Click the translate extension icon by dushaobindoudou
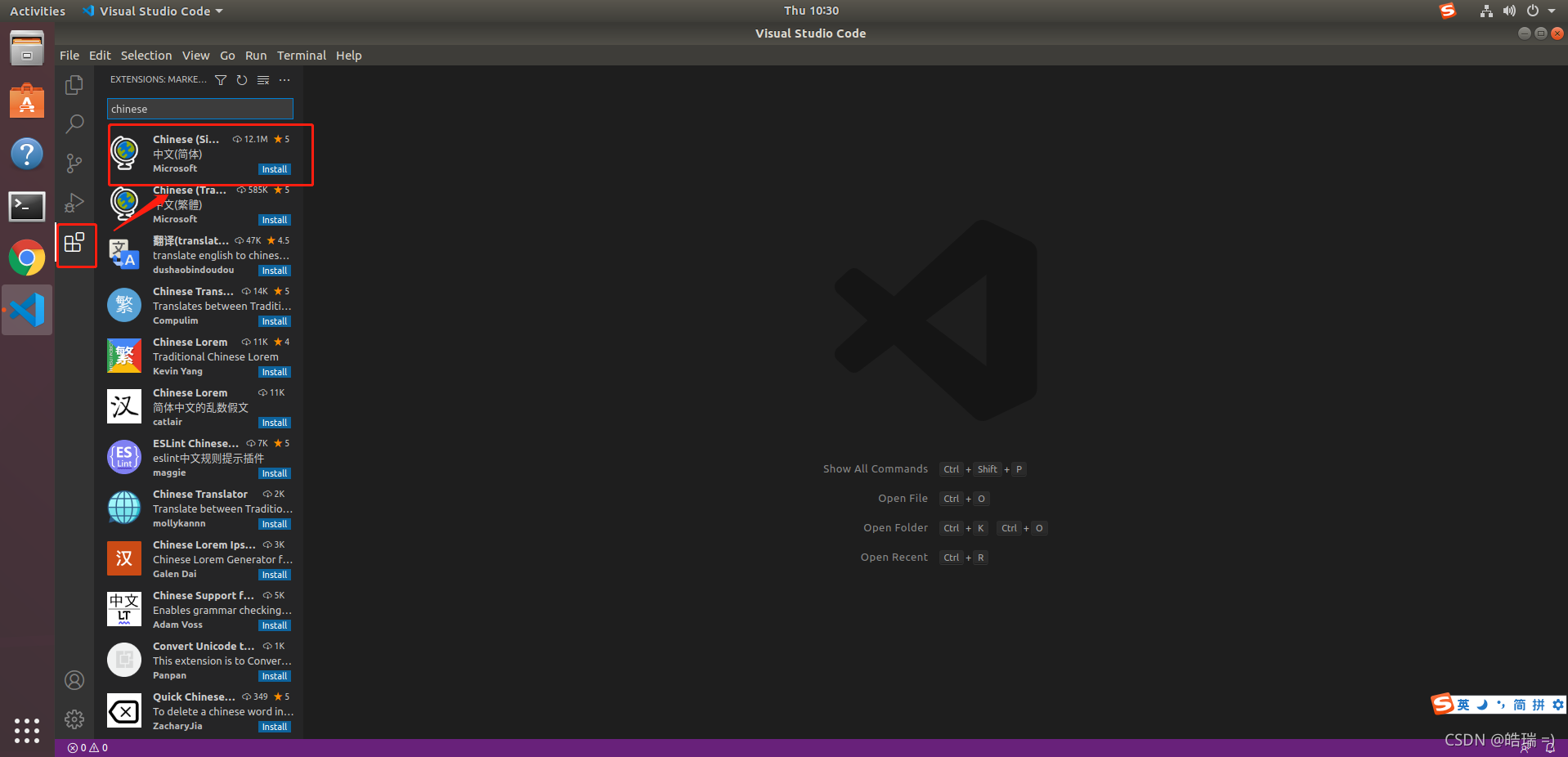Image resolution: width=1568 pixels, height=757 pixels. pyautogui.click(x=124, y=254)
